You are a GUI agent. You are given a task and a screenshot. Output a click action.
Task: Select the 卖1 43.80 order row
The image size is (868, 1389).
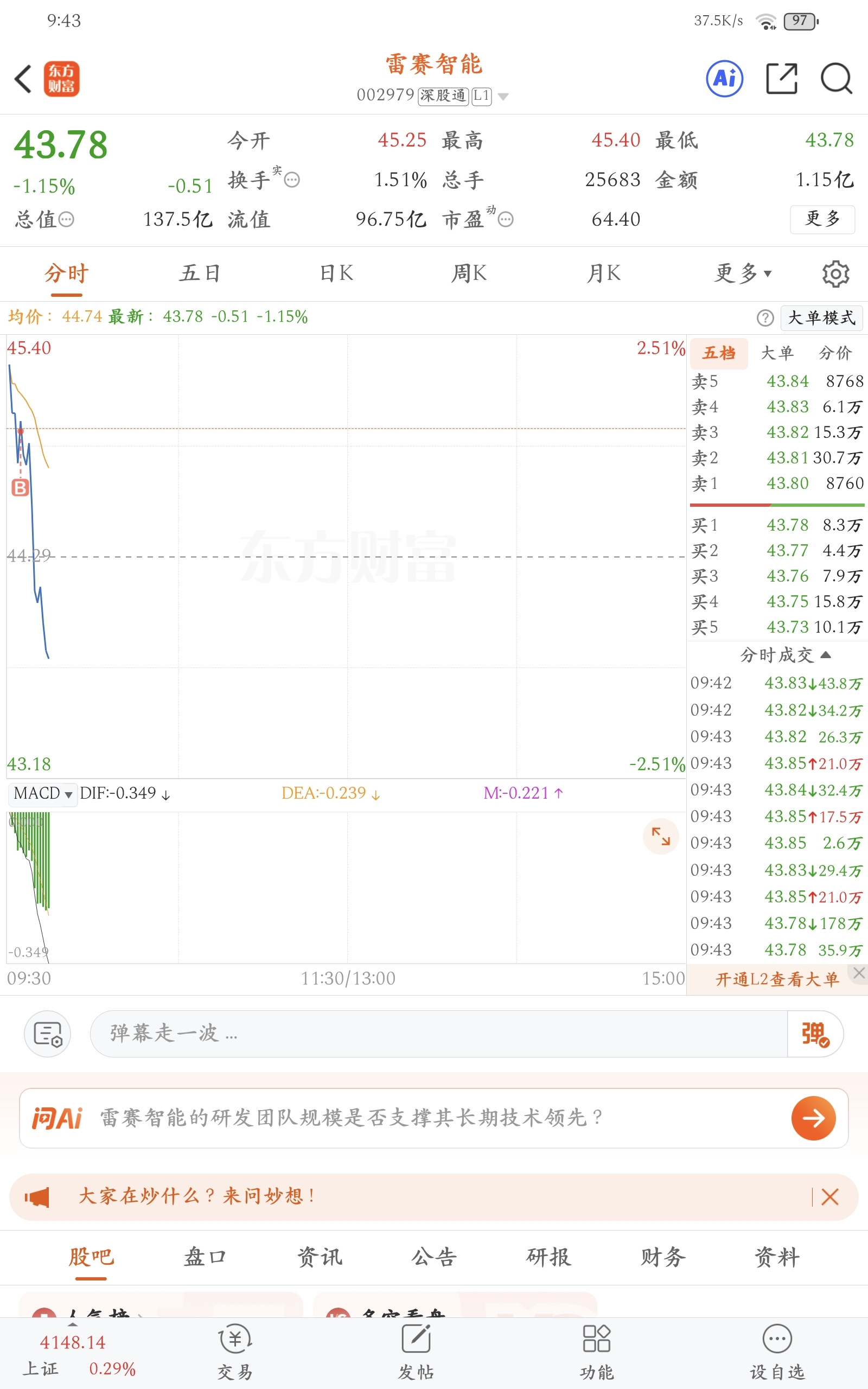(777, 483)
